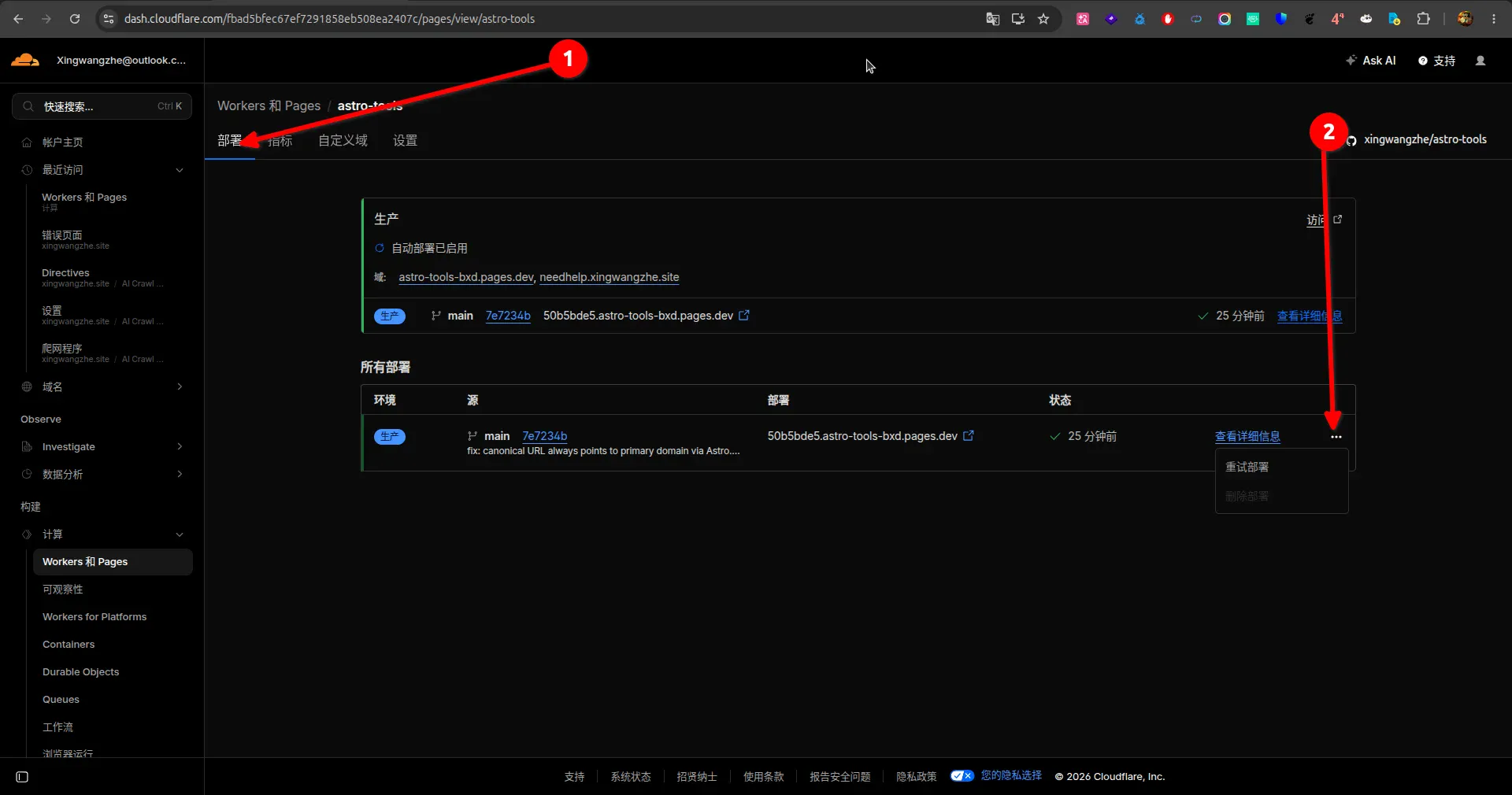Click the browser forward arrow
Viewport: 1512px width, 795px height.
click(x=46, y=19)
